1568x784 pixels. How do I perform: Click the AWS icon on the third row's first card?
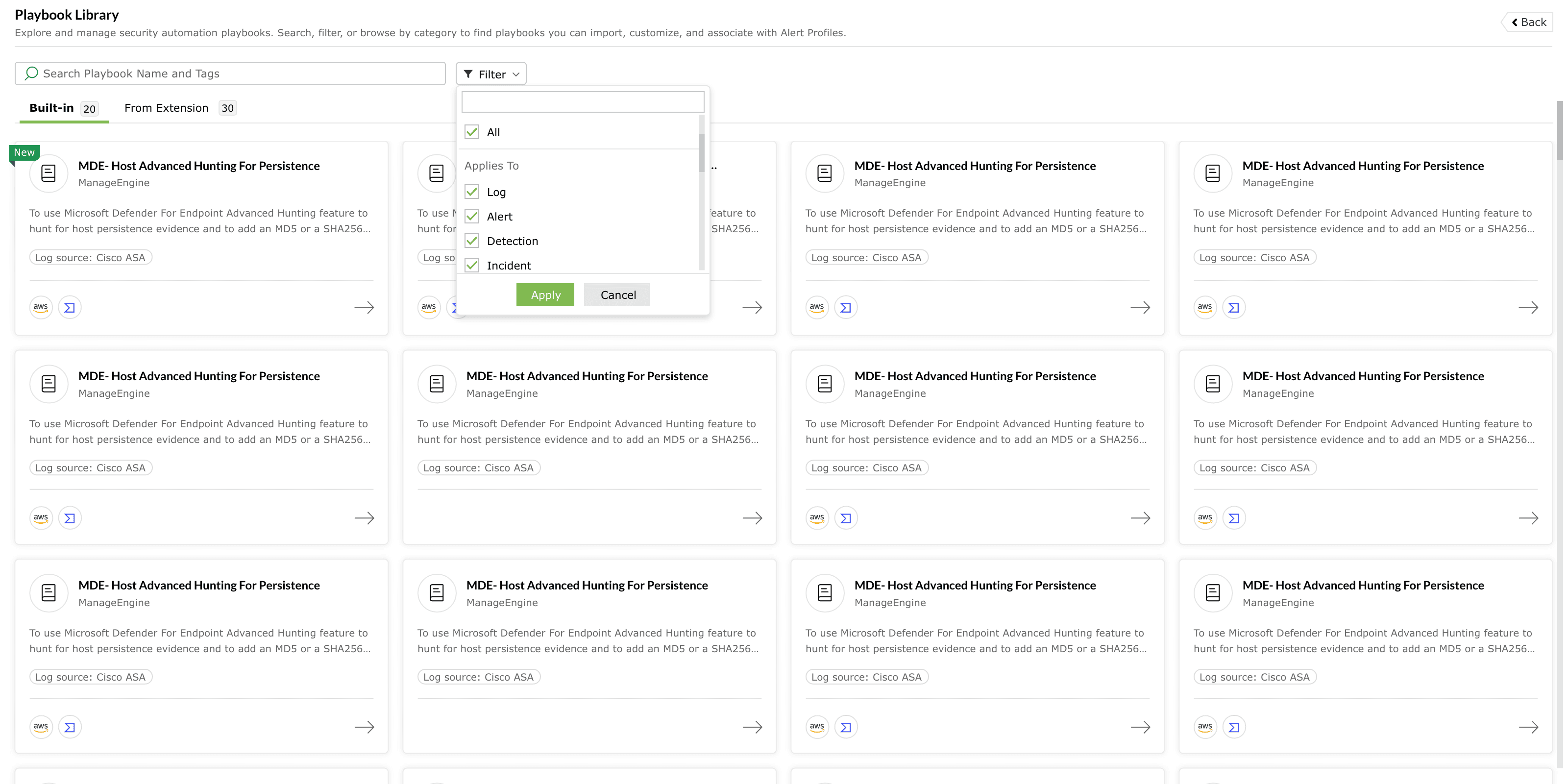coord(41,727)
